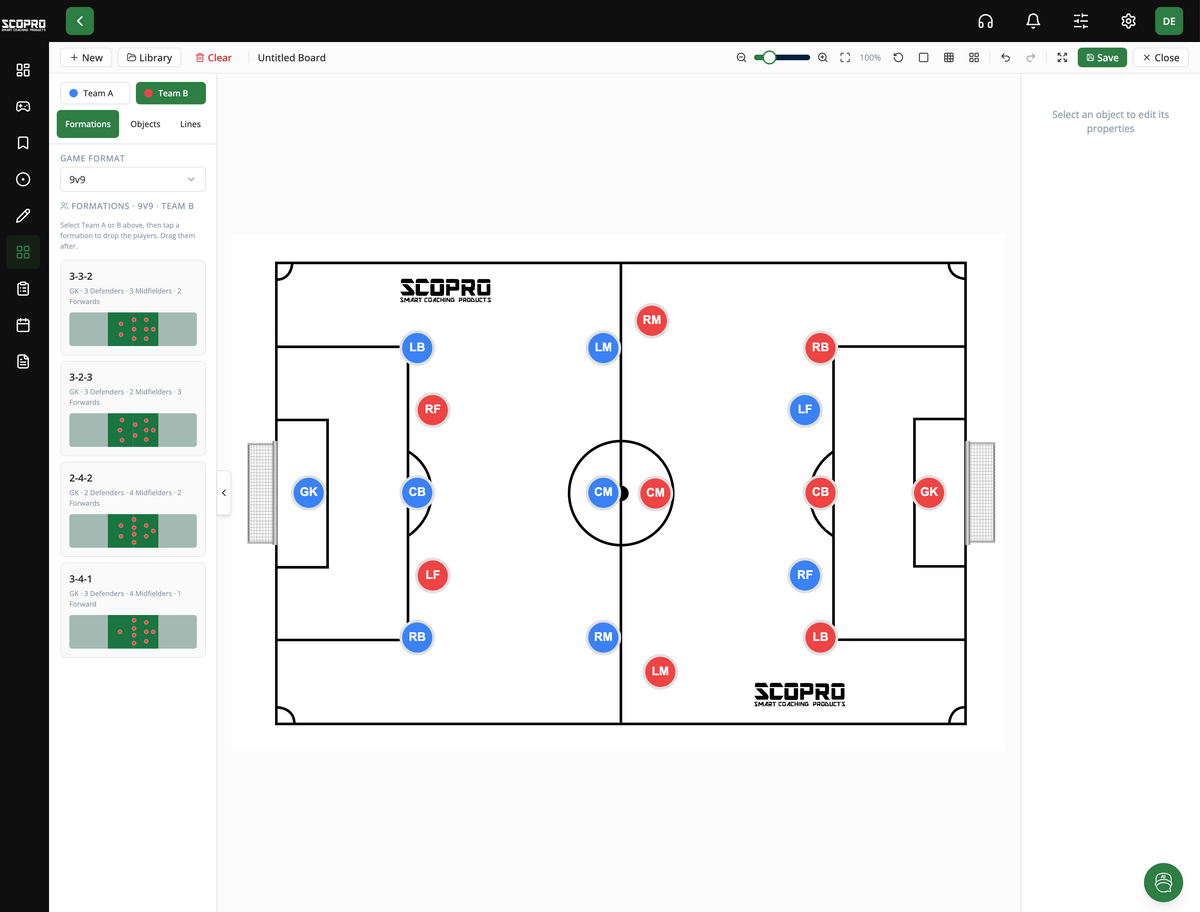Open the gamepad icon in sidebar
This screenshot has height=912, width=1200.
tap(23, 106)
